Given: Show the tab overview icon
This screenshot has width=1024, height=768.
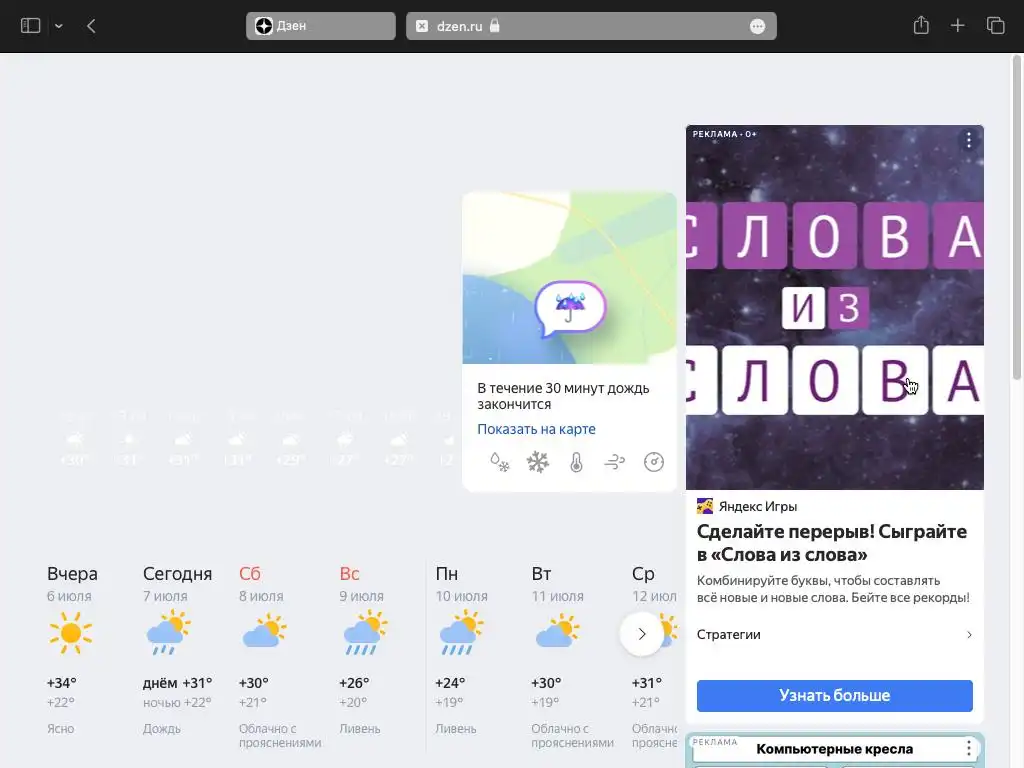Looking at the screenshot, I should coord(995,25).
